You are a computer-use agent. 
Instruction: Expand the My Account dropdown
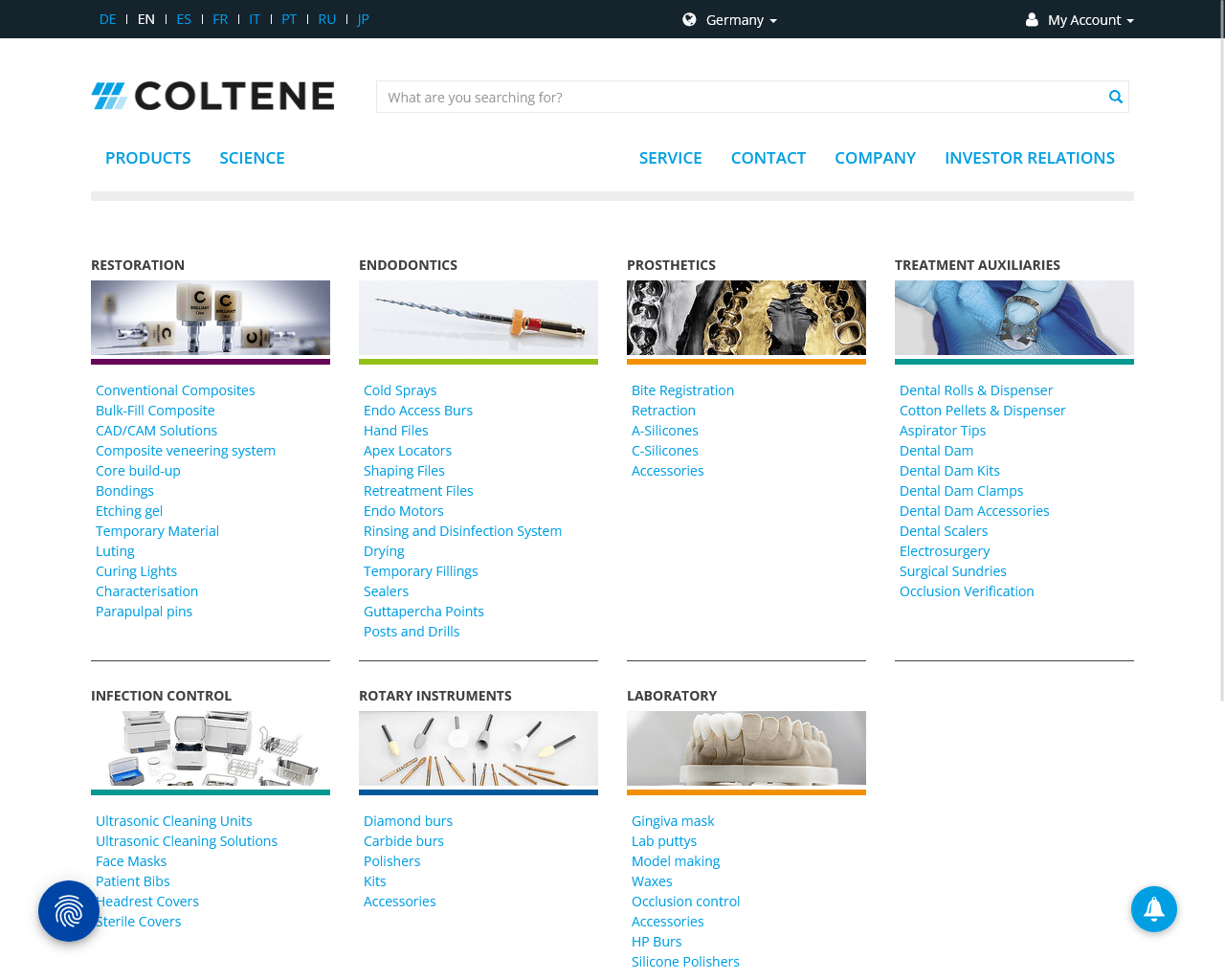(x=1090, y=20)
